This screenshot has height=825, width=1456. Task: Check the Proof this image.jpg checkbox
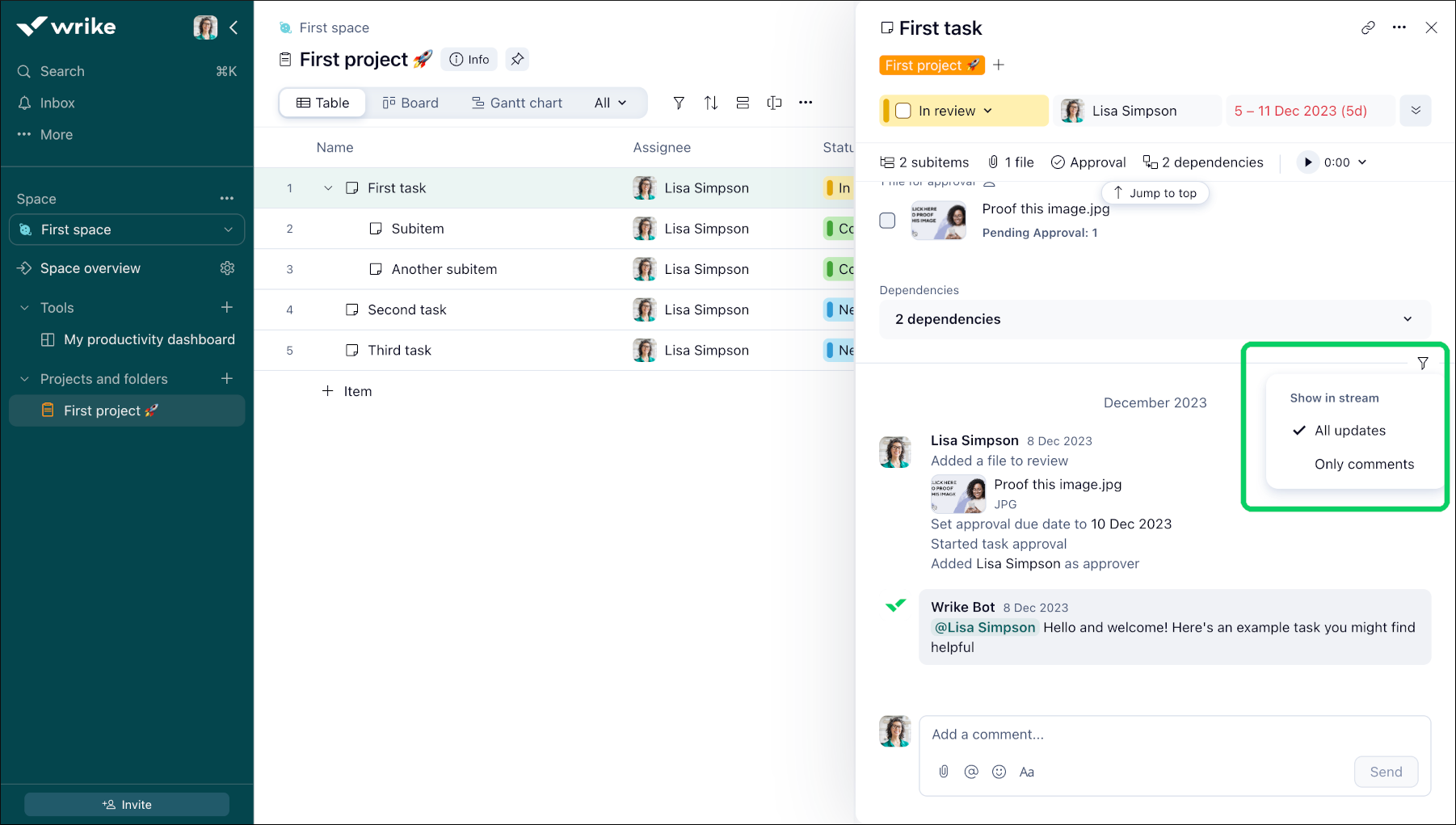[887, 221]
